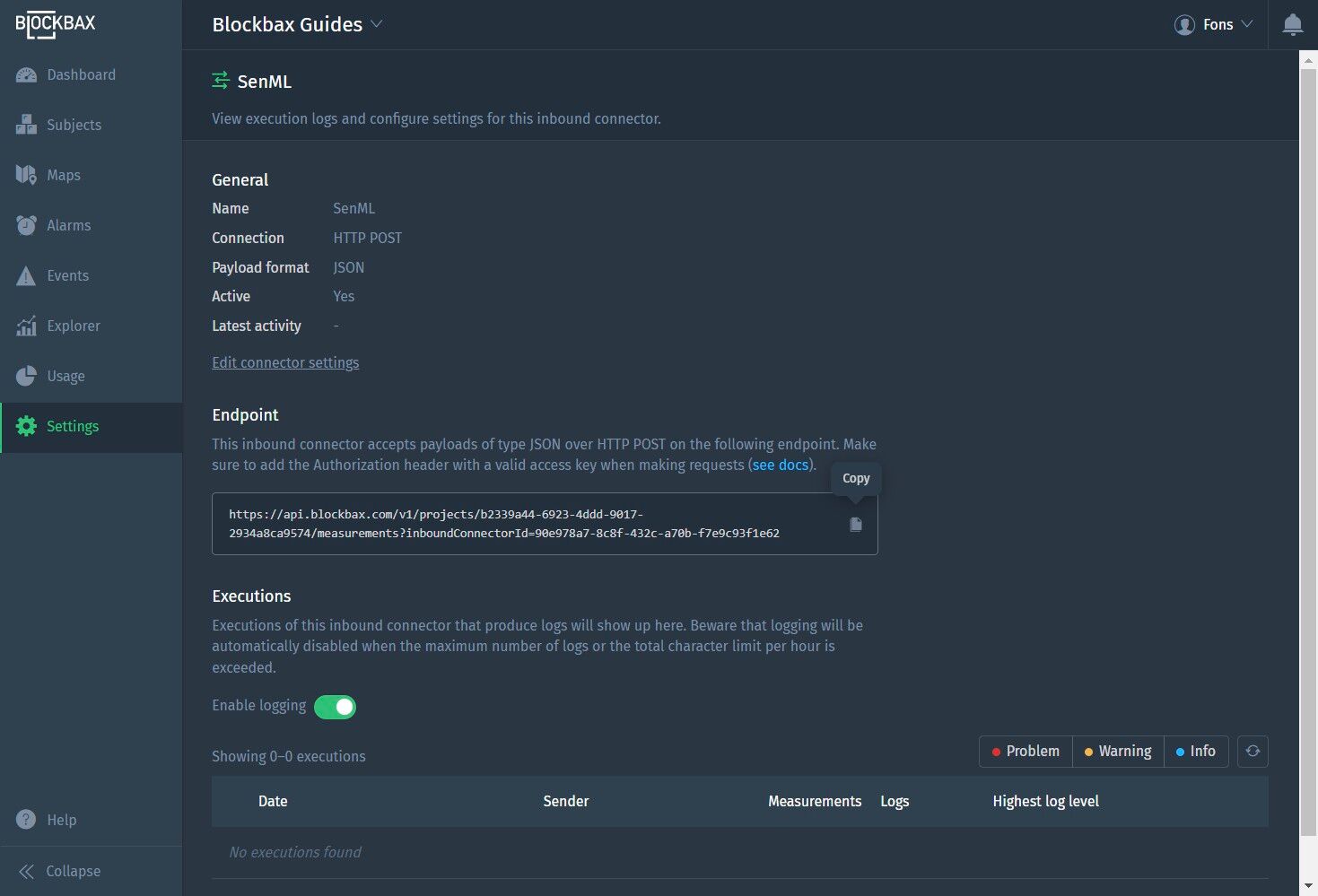Screen dimensions: 1318x896
Task: Toggle the Problem log level filter
Action: [x=1026, y=752]
